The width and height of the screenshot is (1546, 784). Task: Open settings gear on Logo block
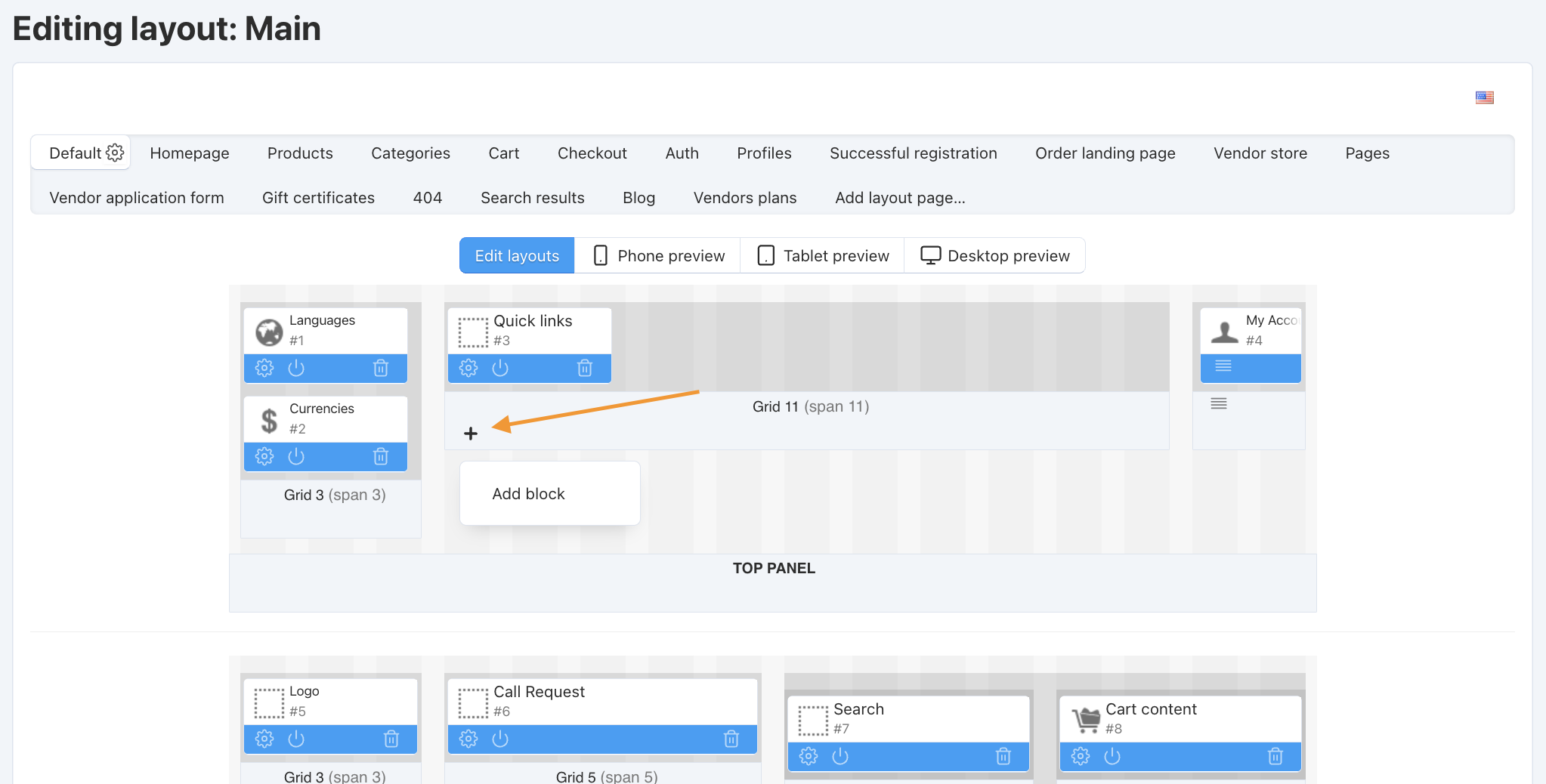click(264, 739)
